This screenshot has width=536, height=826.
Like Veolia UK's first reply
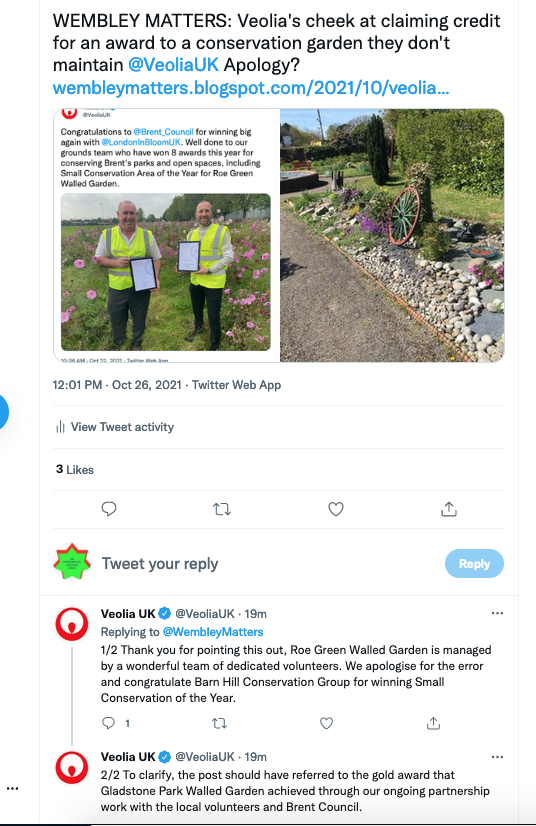326,723
